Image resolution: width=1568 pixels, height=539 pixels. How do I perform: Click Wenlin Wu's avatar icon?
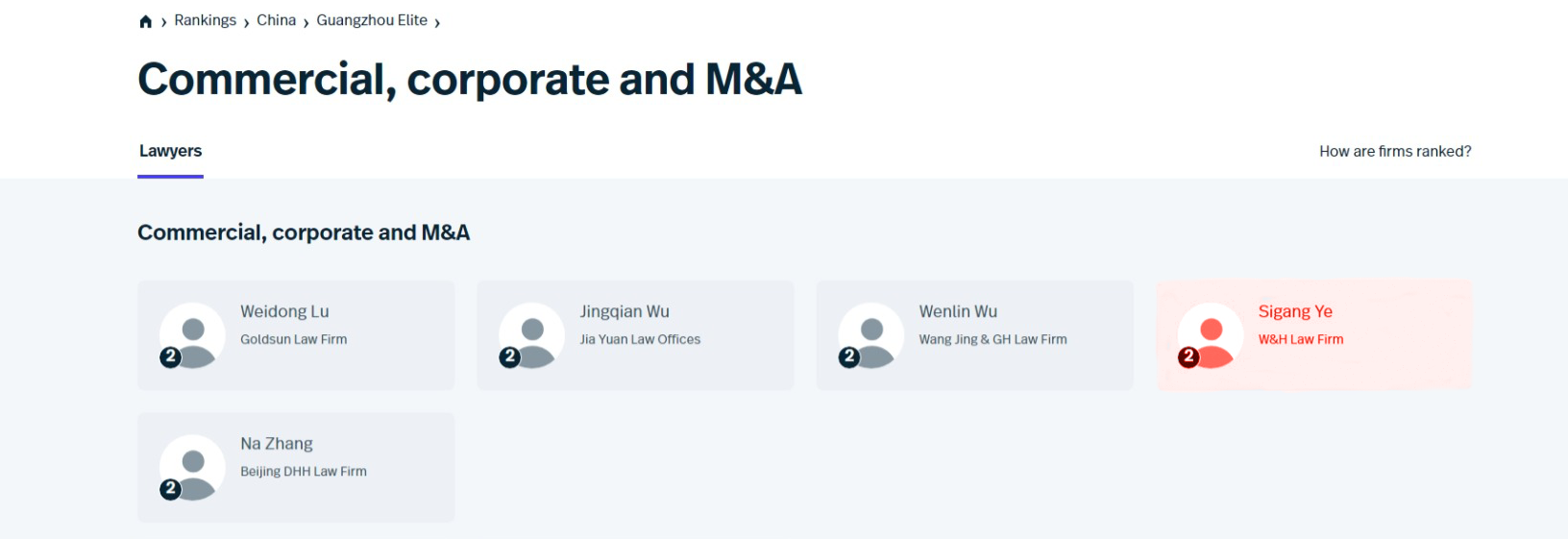(x=870, y=335)
